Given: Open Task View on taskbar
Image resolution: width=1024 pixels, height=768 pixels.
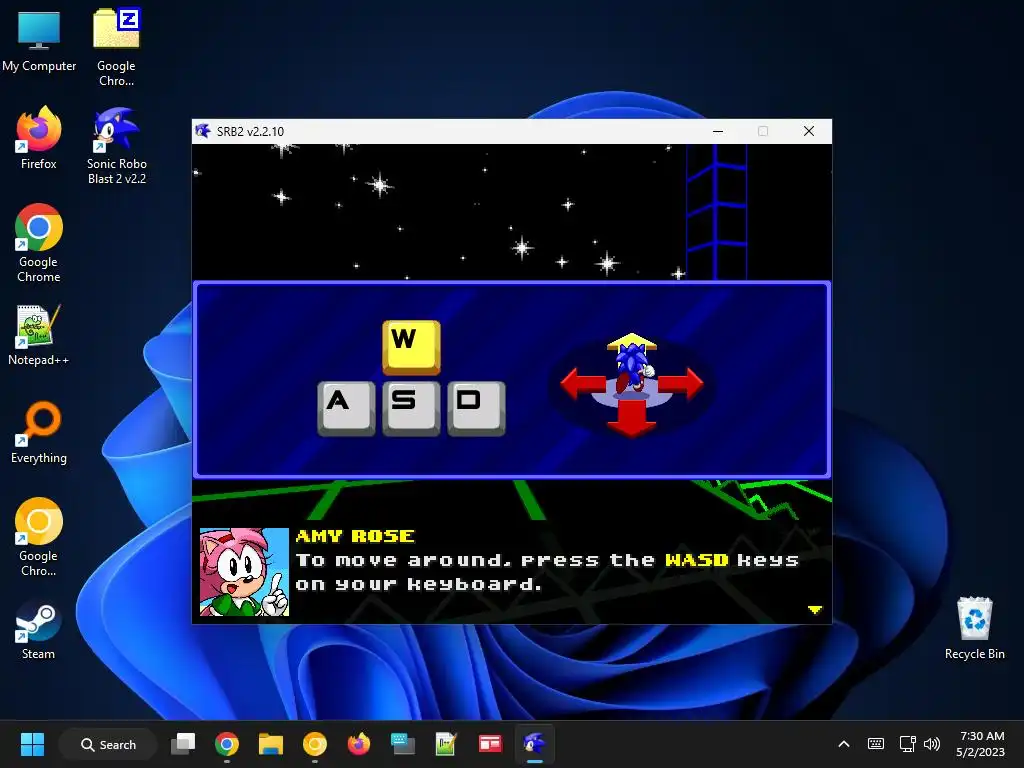Looking at the screenshot, I should (x=183, y=744).
